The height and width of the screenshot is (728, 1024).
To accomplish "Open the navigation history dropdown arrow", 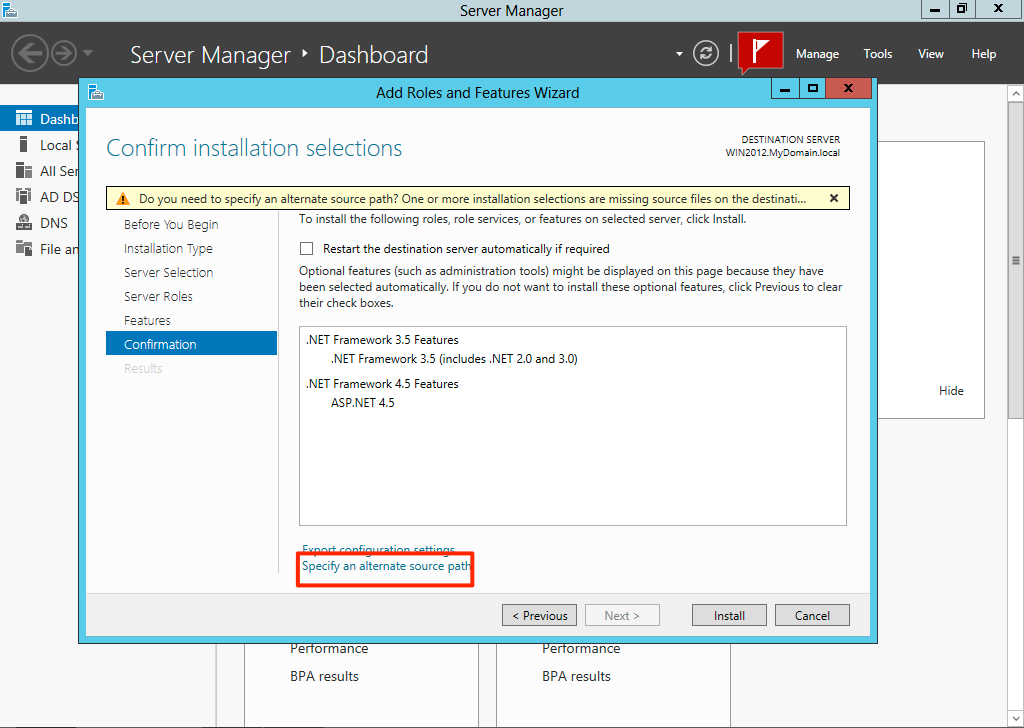I will tap(88, 53).
